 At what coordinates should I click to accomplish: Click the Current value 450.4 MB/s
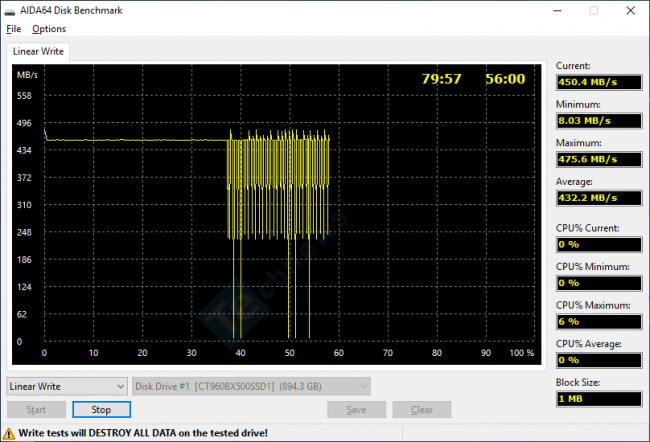[x=599, y=82]
